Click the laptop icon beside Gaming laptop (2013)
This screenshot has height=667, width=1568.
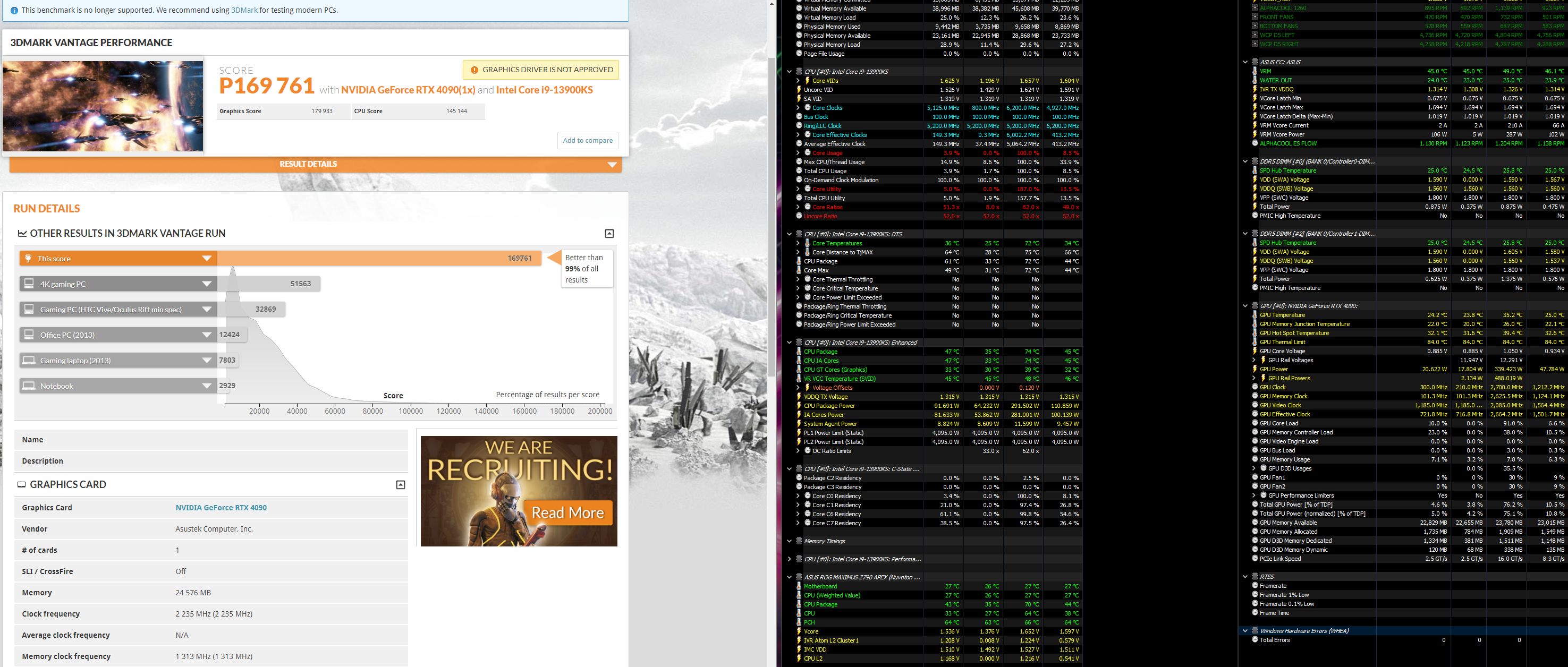pos(29,360)
